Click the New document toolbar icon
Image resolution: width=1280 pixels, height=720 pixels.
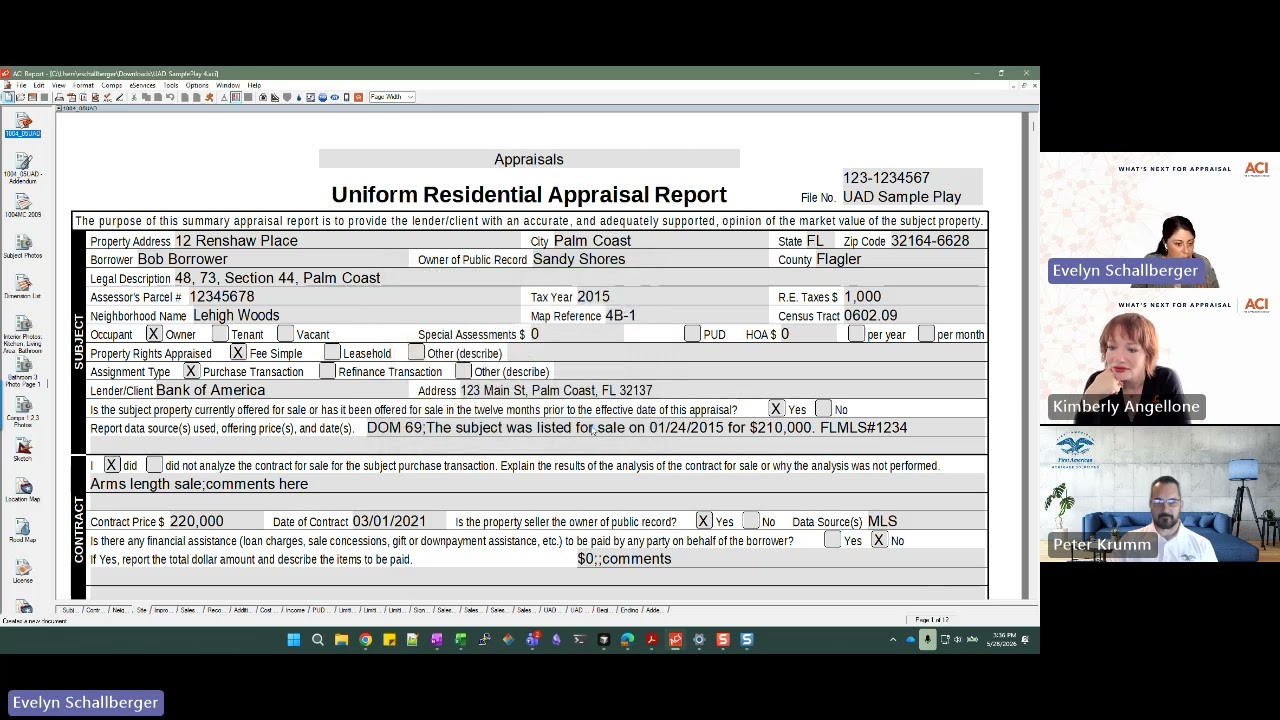click(7, 97)
